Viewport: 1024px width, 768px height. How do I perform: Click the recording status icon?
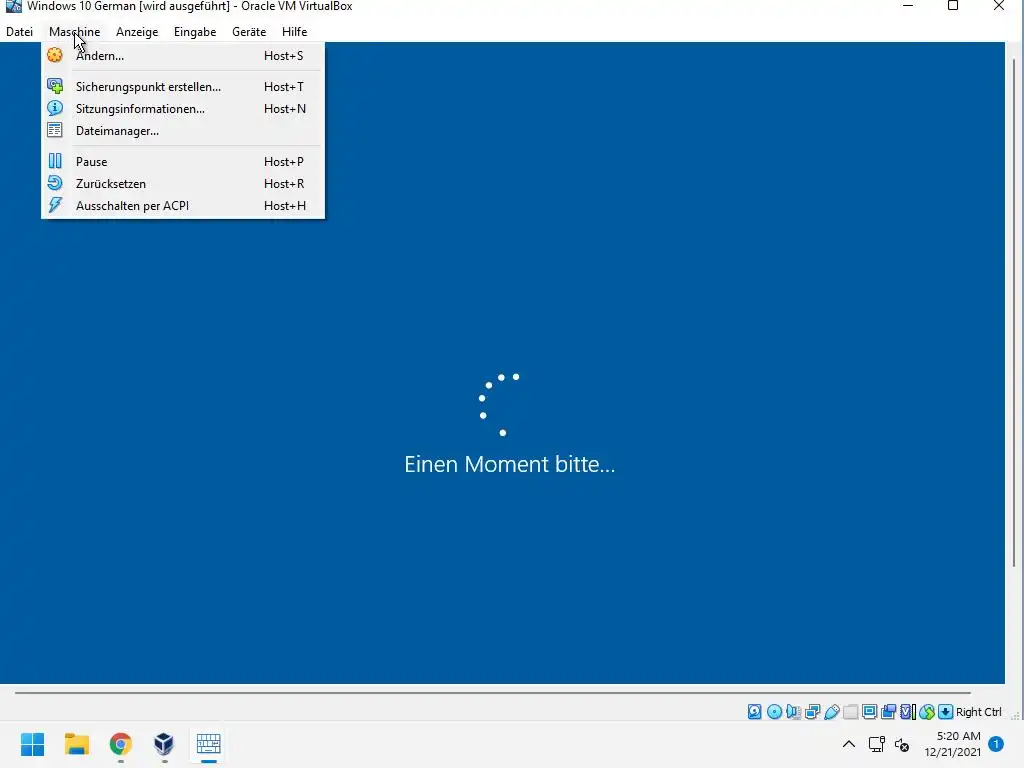point(888,712)
